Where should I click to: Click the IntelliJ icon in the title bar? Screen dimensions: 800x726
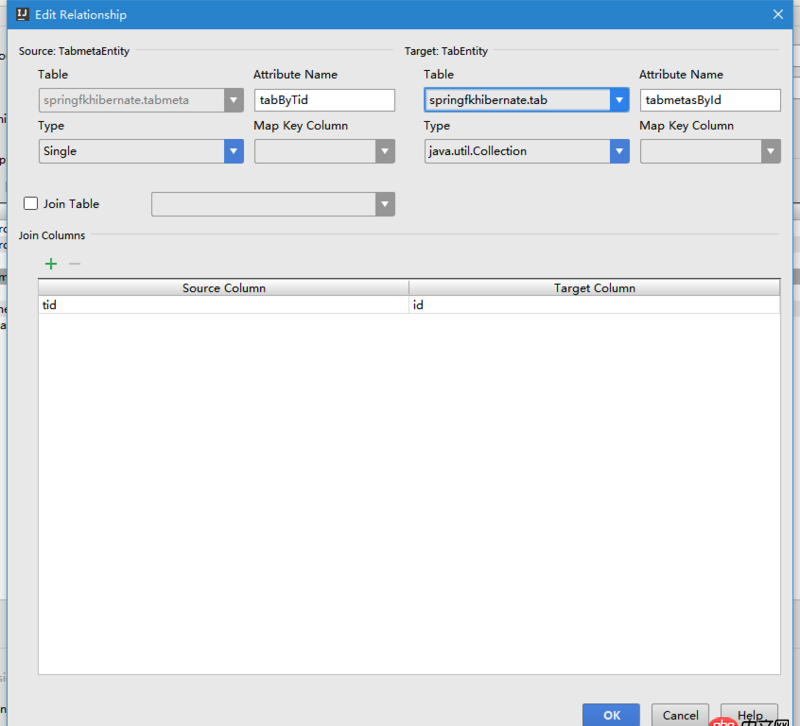click(22, 15)
